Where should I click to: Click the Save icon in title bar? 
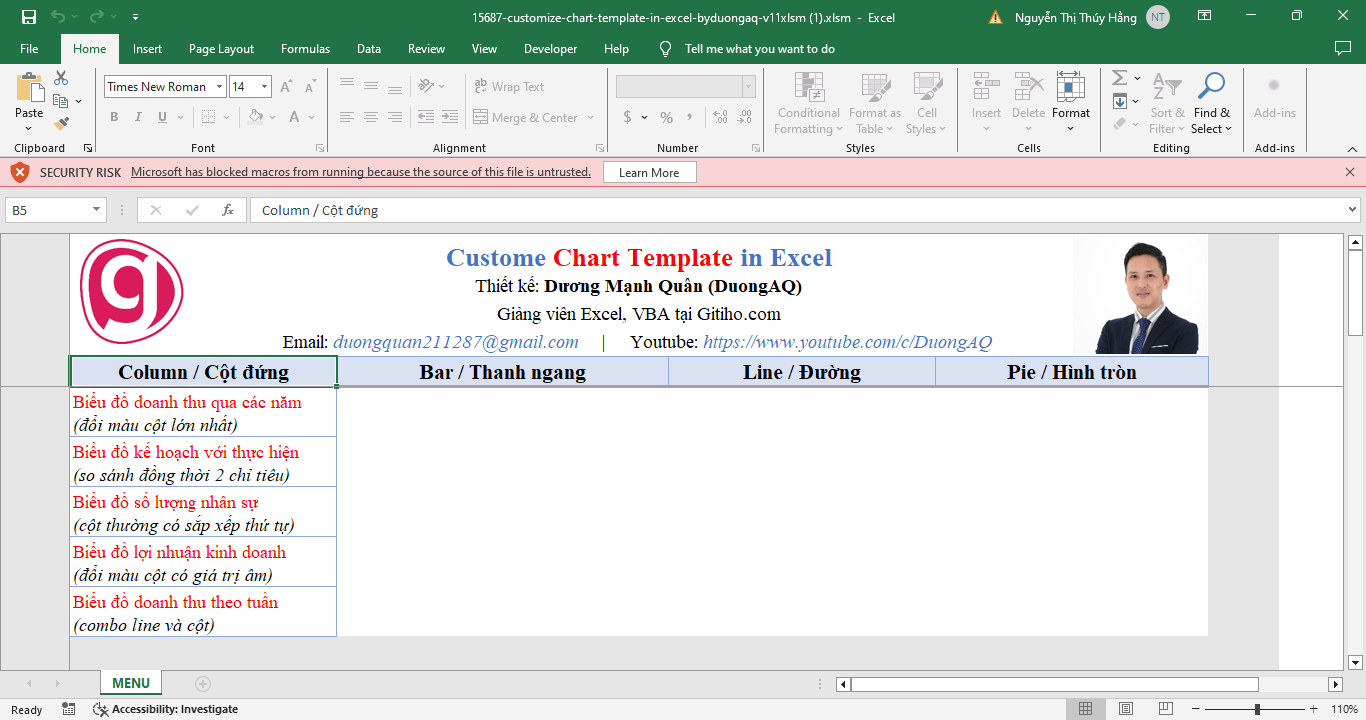[x=29, y=17]
